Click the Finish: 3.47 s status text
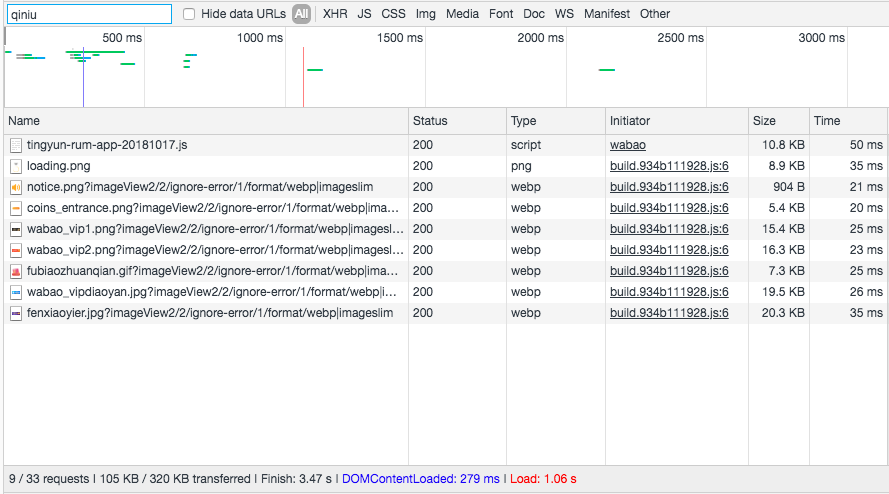This screenshot has width=889, height=494. point(296,479)
